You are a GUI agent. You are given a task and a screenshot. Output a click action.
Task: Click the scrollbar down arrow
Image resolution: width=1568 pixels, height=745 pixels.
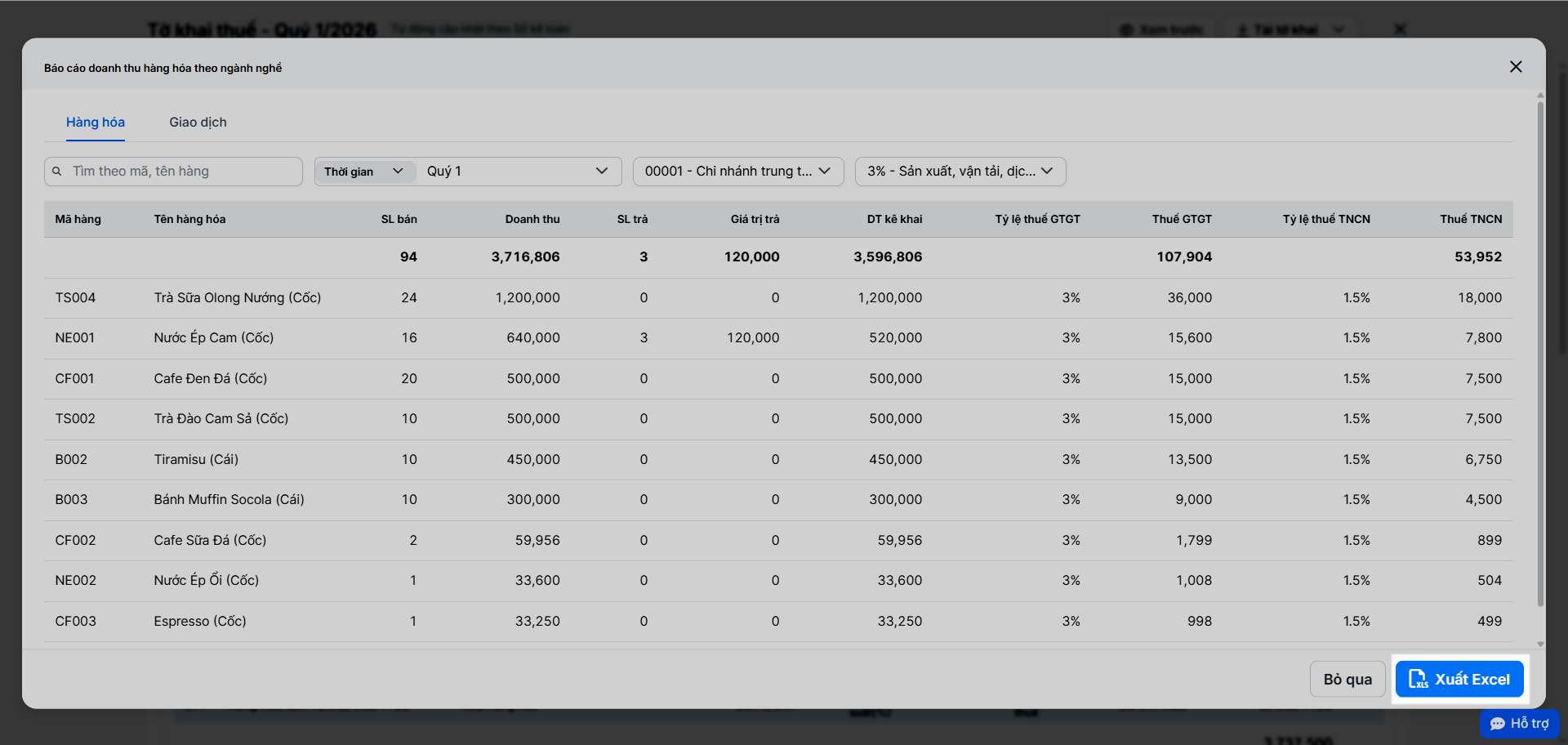1540,644
